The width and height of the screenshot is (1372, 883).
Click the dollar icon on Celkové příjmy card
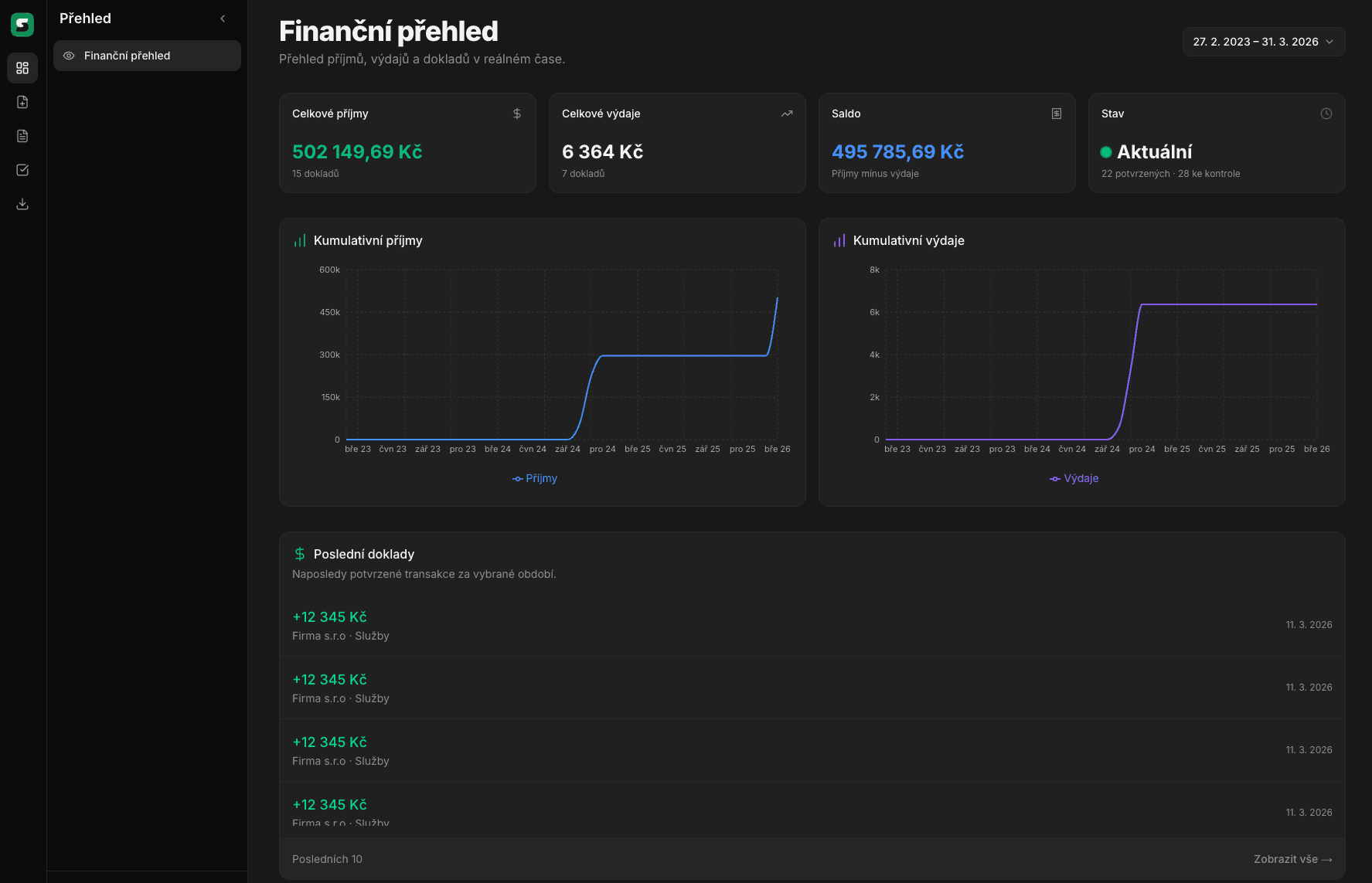[x=517, y=114]
